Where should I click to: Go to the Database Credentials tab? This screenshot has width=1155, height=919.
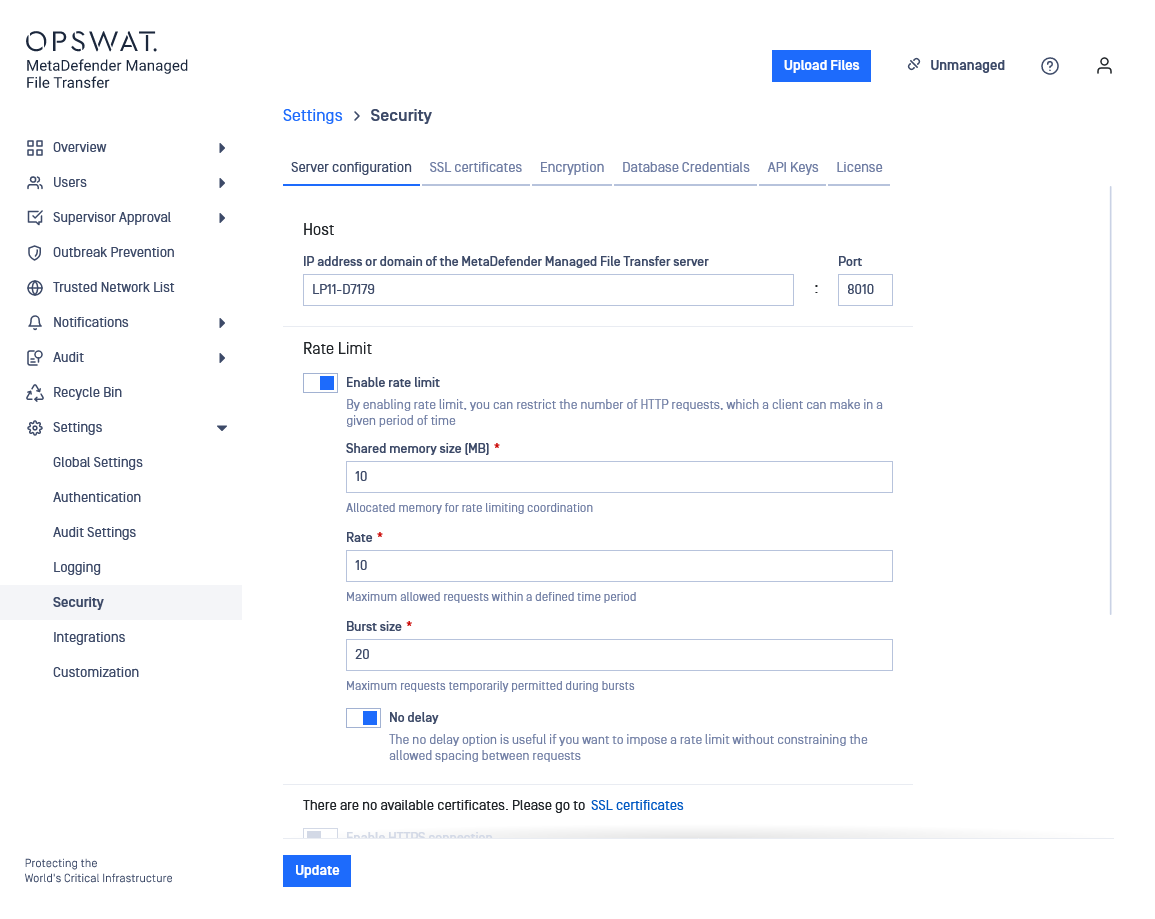[686, 168]
